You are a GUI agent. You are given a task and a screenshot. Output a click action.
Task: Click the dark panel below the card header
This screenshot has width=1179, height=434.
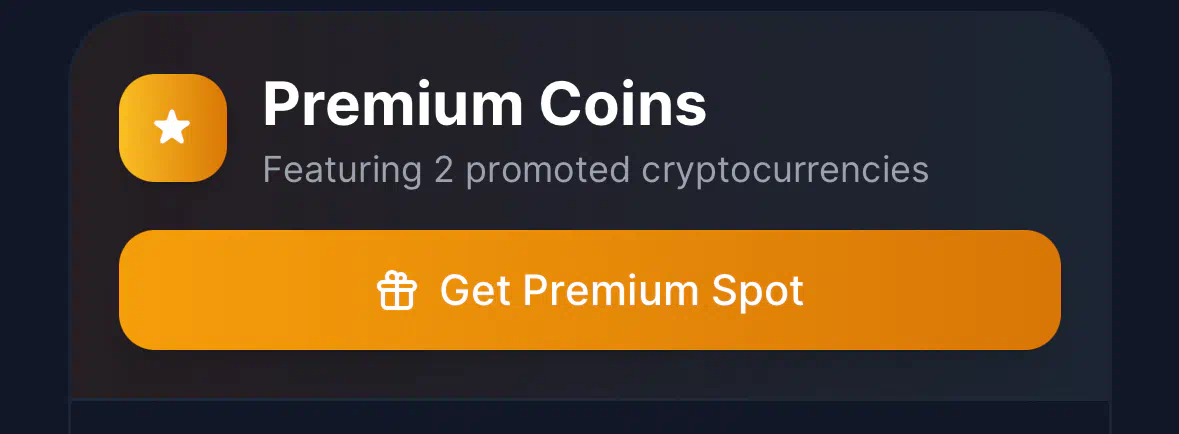coord(590,417)
